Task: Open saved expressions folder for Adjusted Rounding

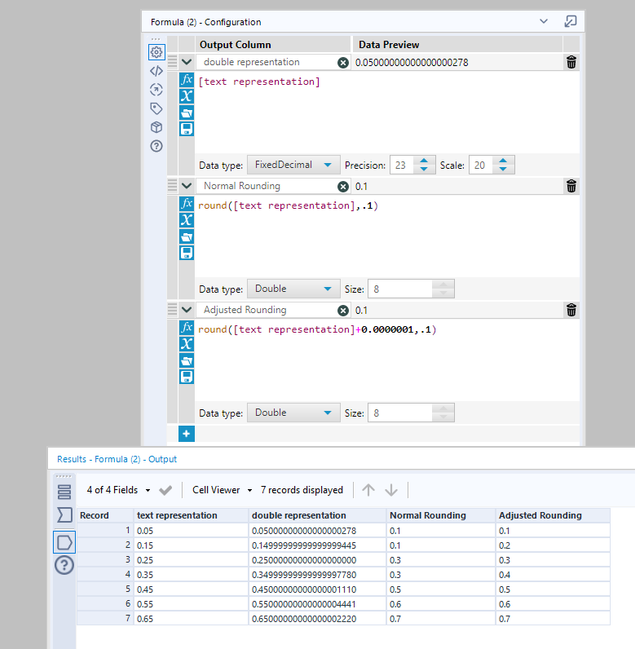Action: pos(187,361)
